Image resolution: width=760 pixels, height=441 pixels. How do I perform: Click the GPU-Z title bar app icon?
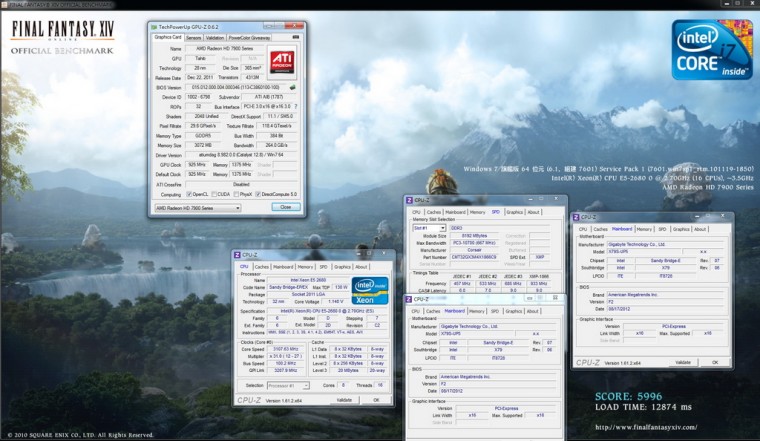tap(156, 26)
